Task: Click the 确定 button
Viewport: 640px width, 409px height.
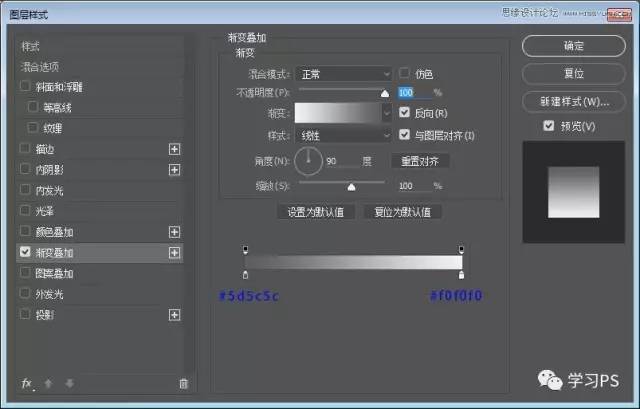Action: point(573,46)
